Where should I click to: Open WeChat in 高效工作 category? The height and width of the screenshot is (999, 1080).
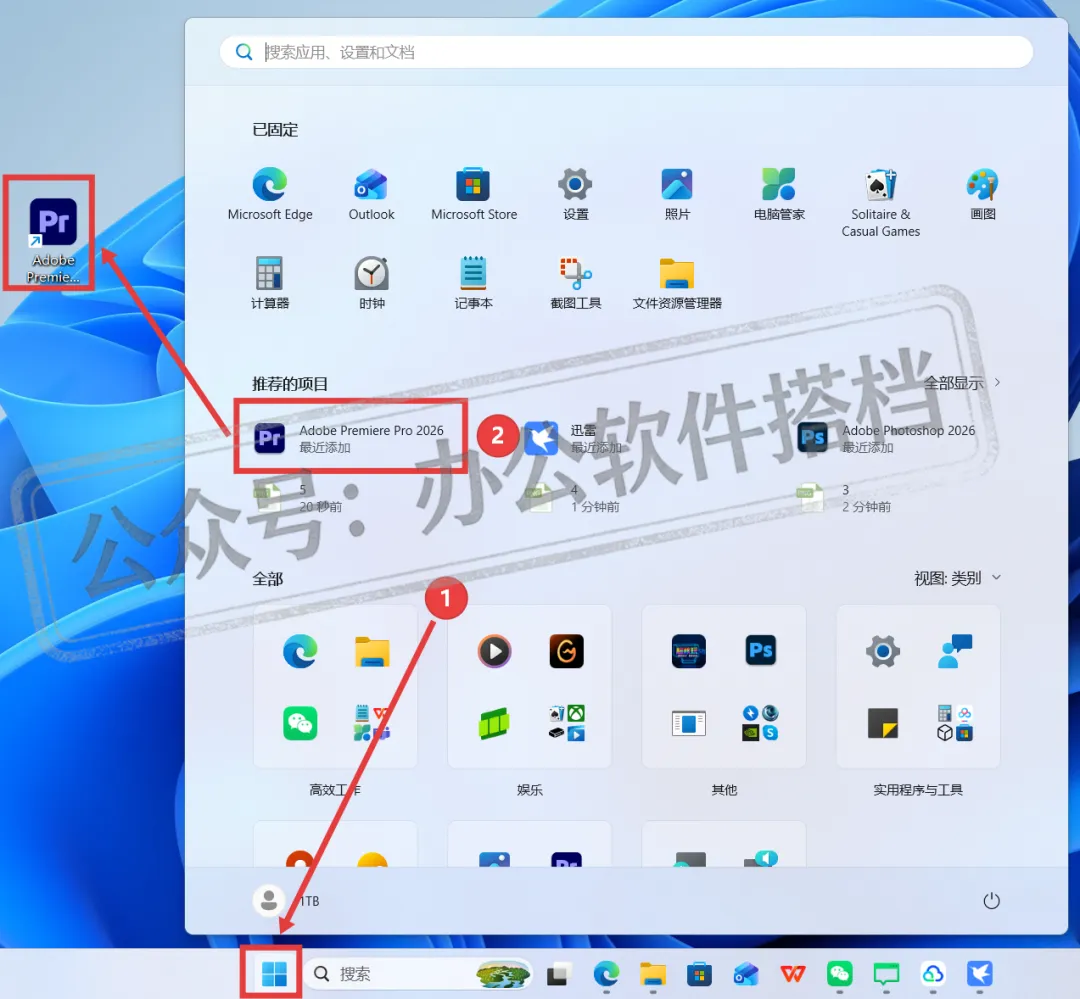300,723
